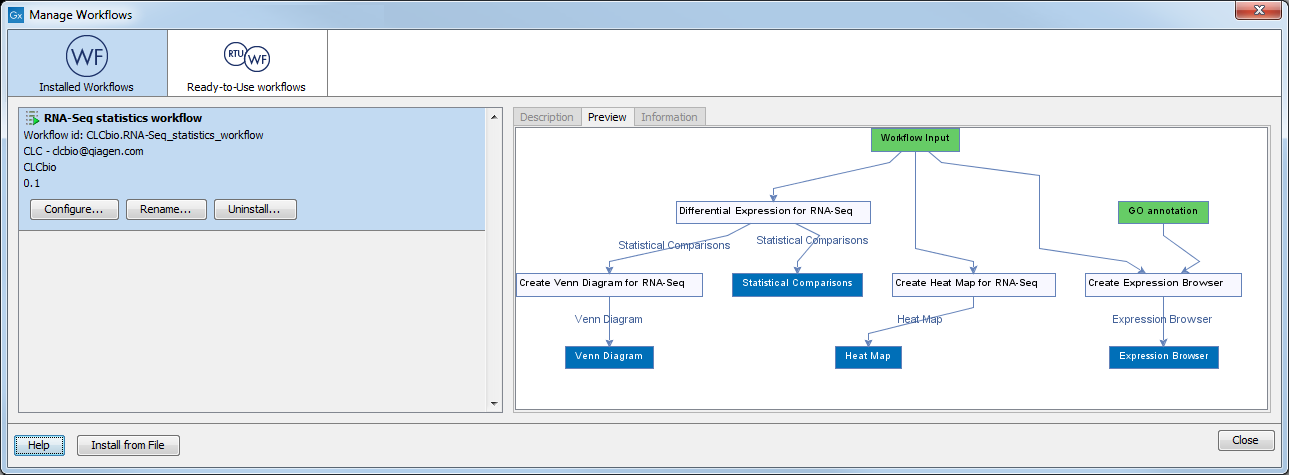Select the Statistical Comparisons output node
Image resolution: width=1289 pixels, height=475 pixels.
797,284
